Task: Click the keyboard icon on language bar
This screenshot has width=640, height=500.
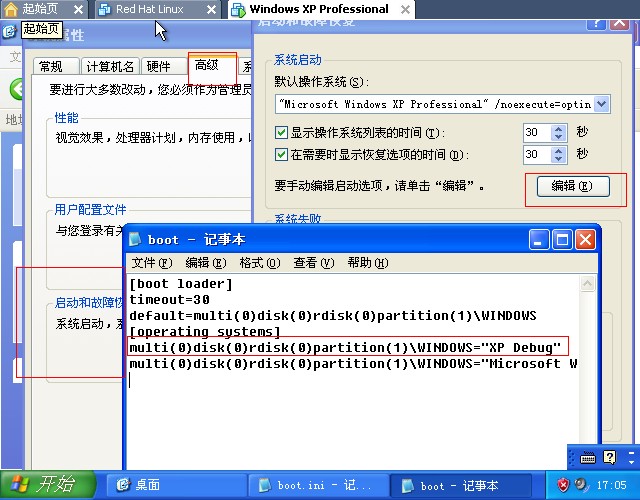Action: pos(587,458)
